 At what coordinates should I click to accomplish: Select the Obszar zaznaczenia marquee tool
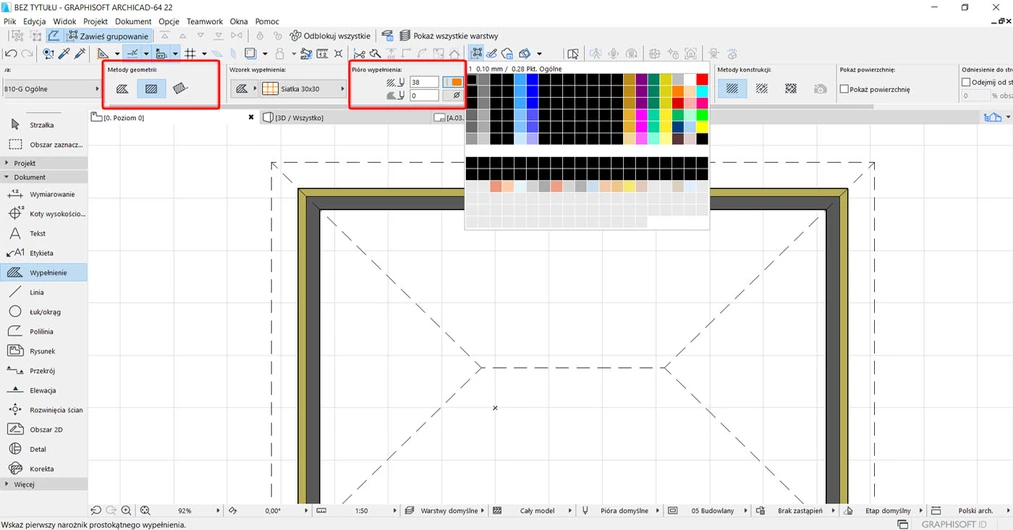click(44, 144)
